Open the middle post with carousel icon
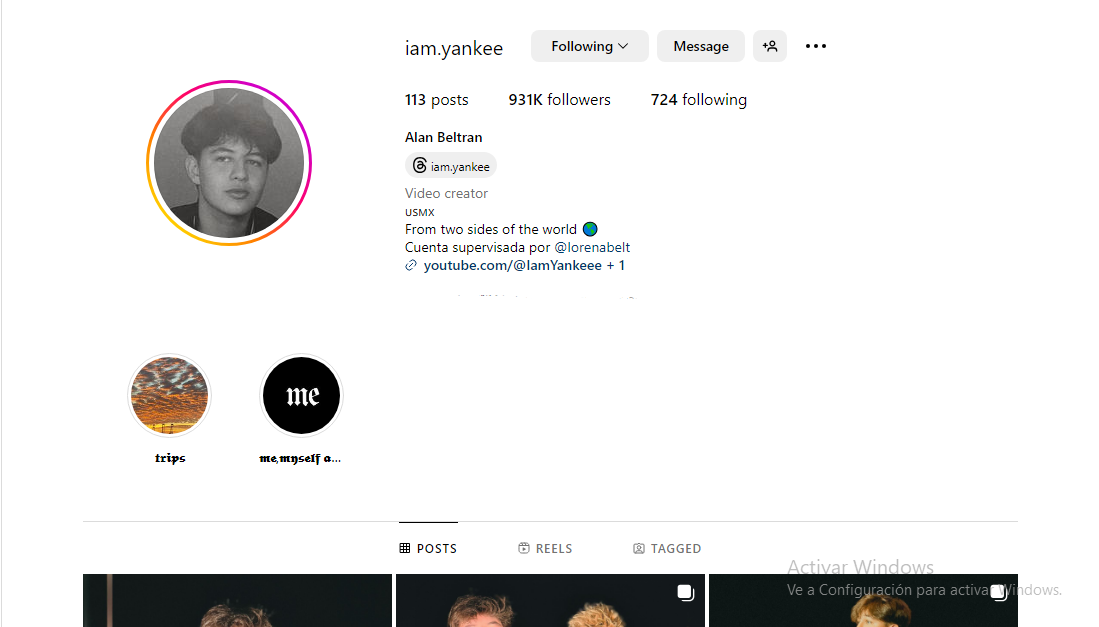Image resolution: width=1099 pixels, height=627 pixels. pyautogui.click(x=550, y=600)
